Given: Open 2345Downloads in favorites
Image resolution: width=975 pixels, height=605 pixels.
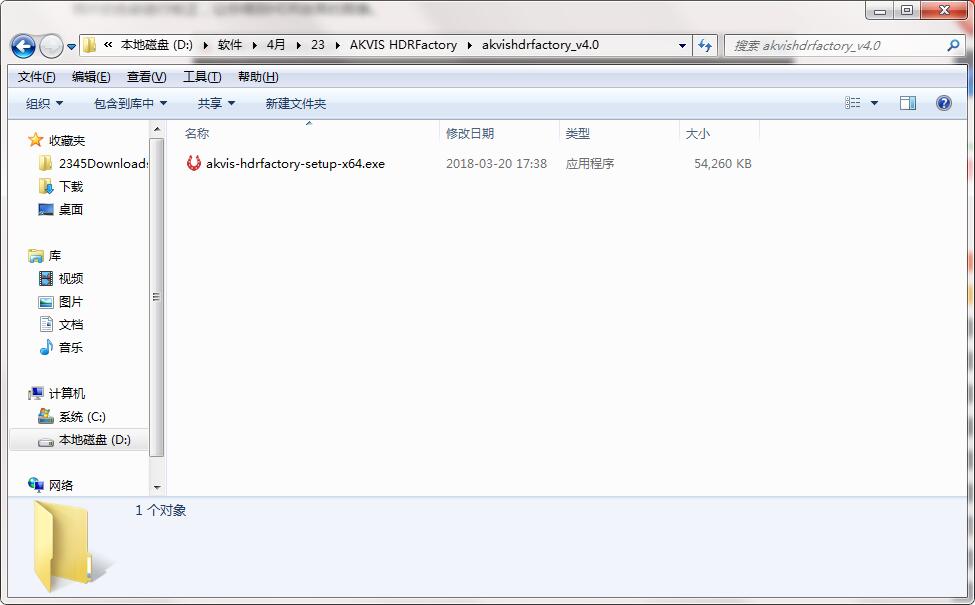Looking at the screenshot, I should [103, 164].
